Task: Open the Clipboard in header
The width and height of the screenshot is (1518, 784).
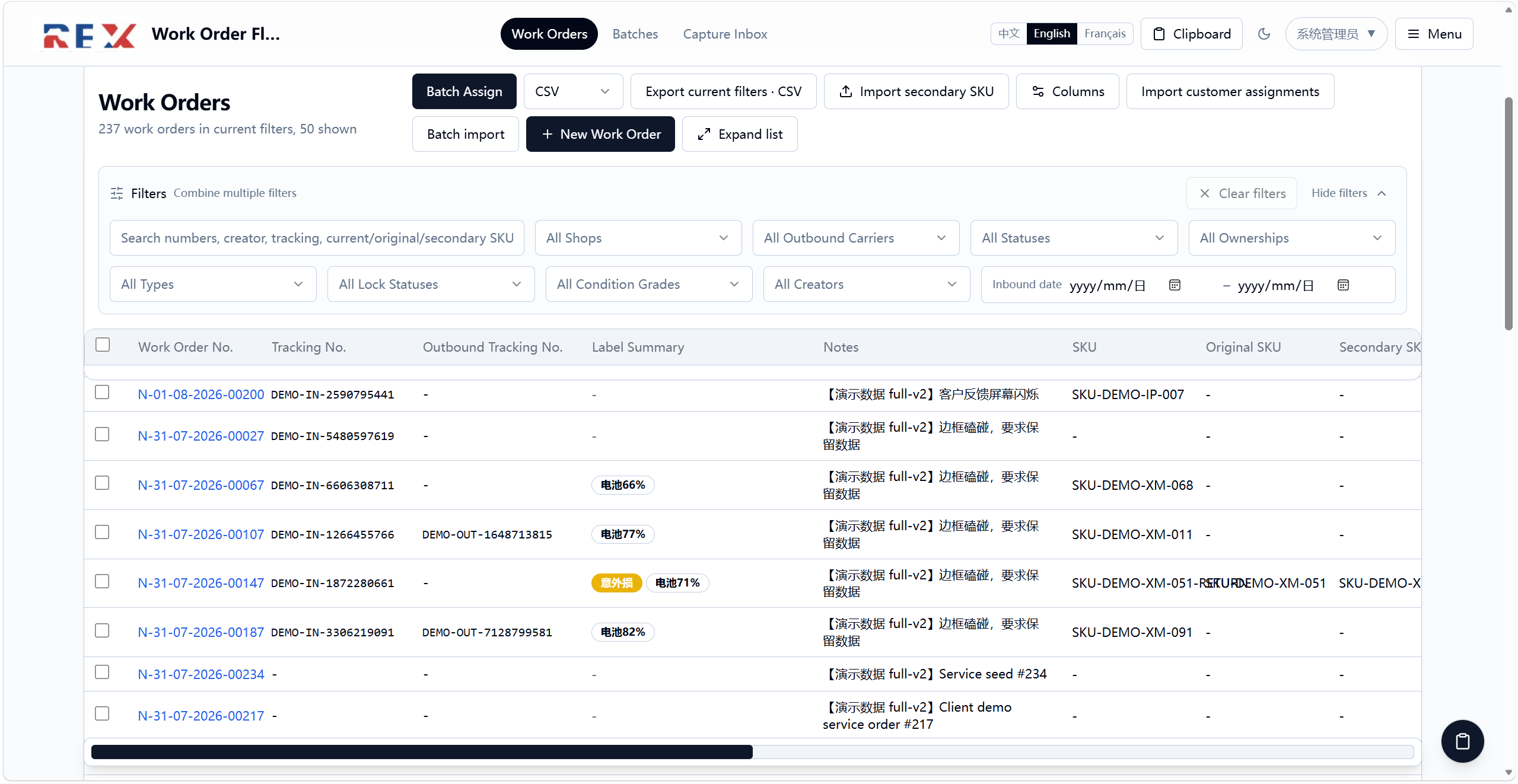Action: coord(1191,34)
